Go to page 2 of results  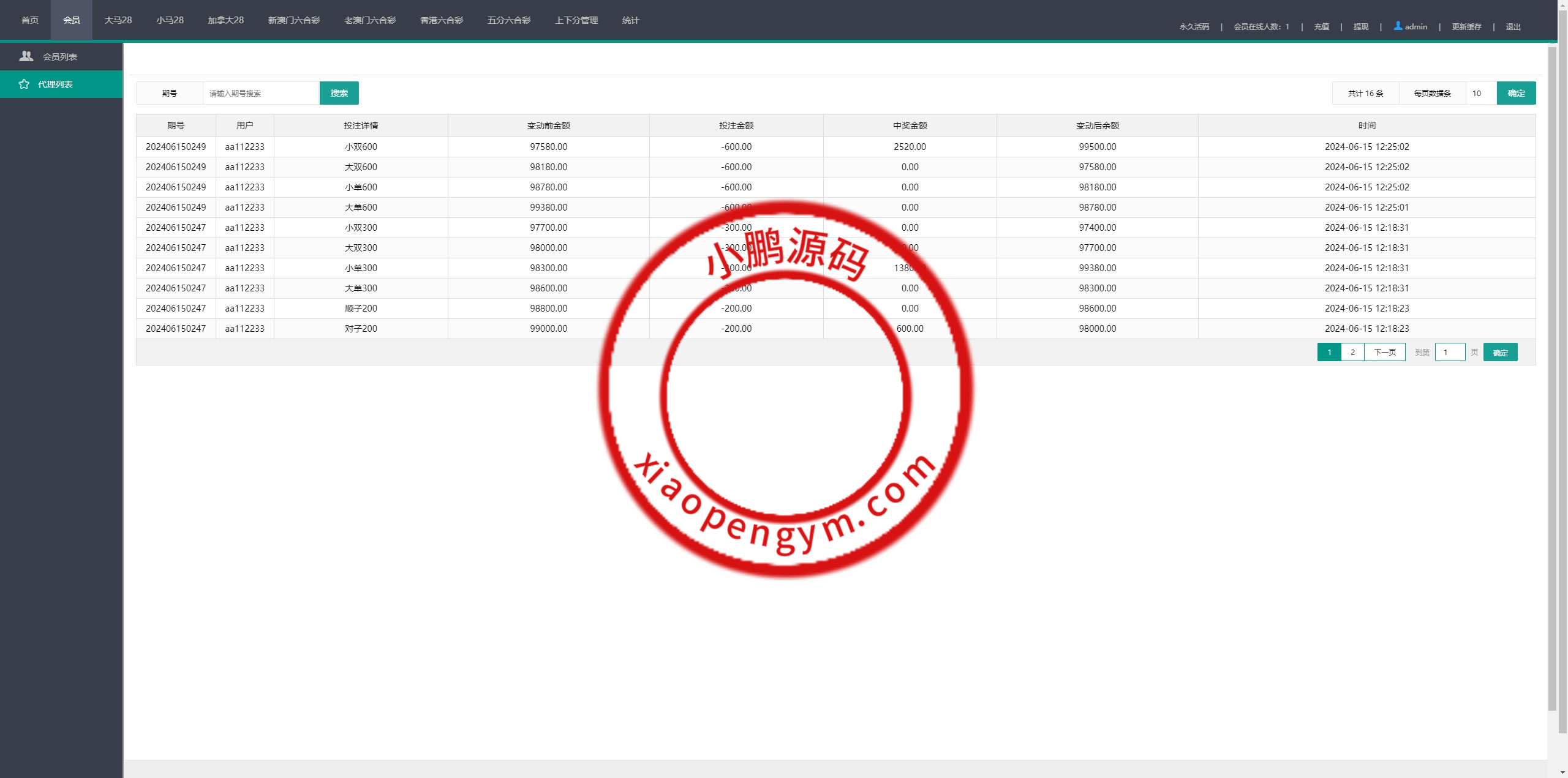[x=1352, y=352]
